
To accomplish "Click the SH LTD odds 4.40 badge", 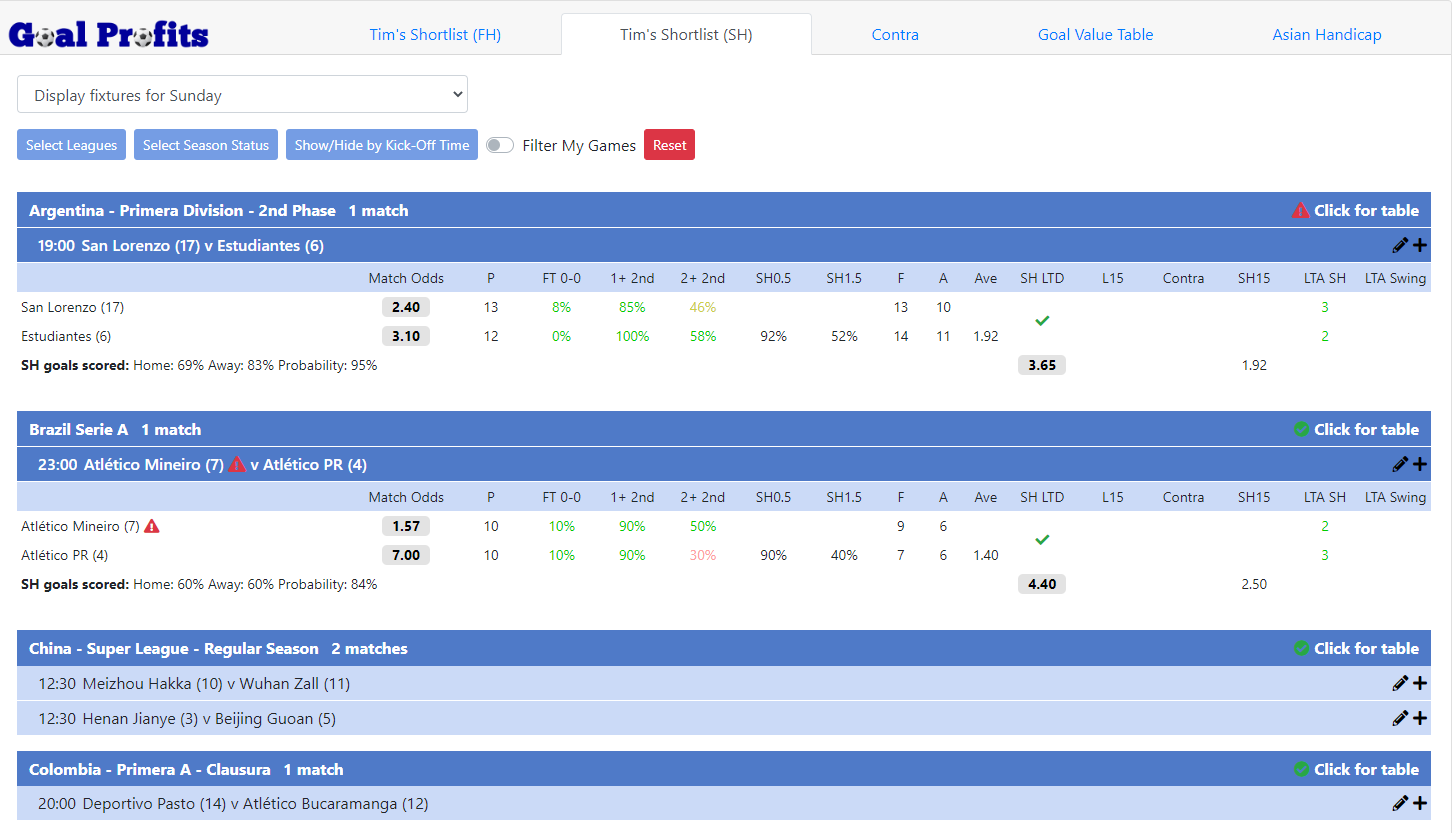I will tap(1042, 584).
